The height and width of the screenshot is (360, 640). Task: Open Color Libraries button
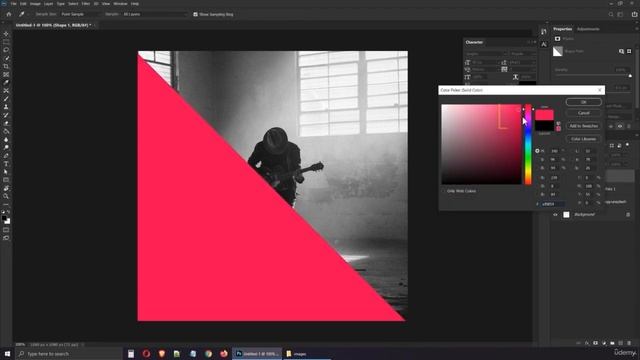pos(584,139)
